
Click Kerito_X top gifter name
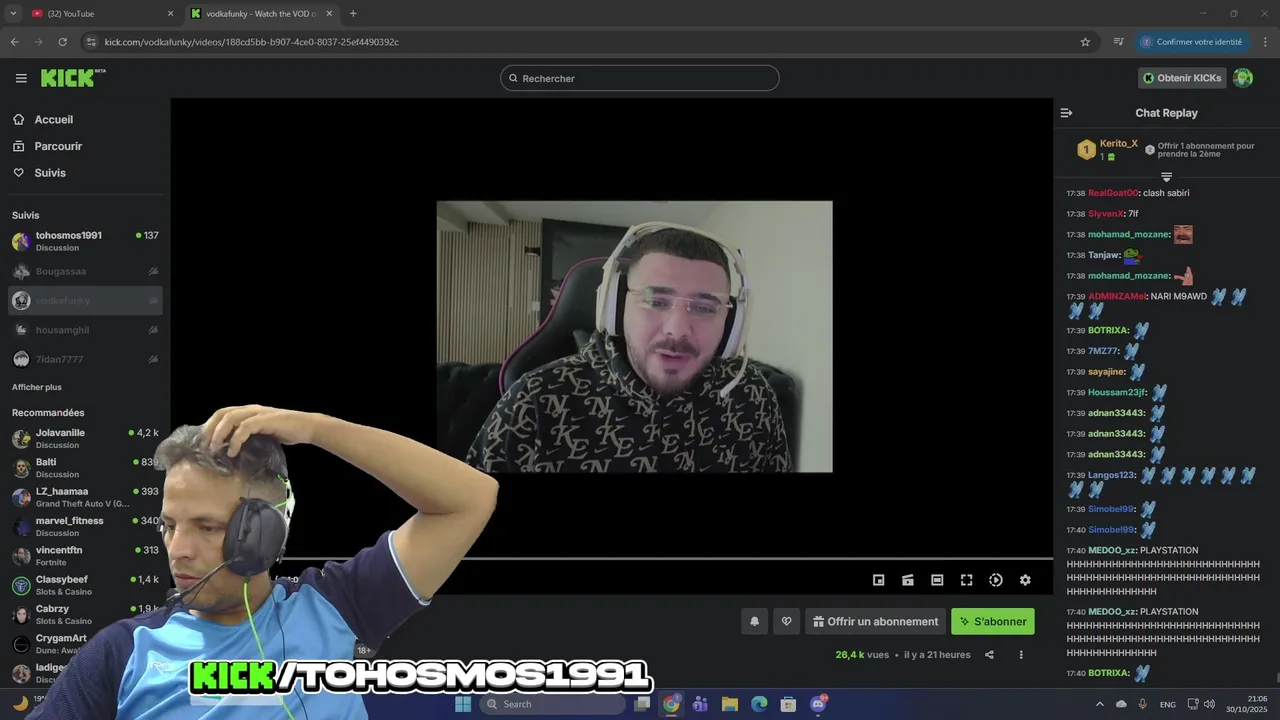[x=1119, y=144]
